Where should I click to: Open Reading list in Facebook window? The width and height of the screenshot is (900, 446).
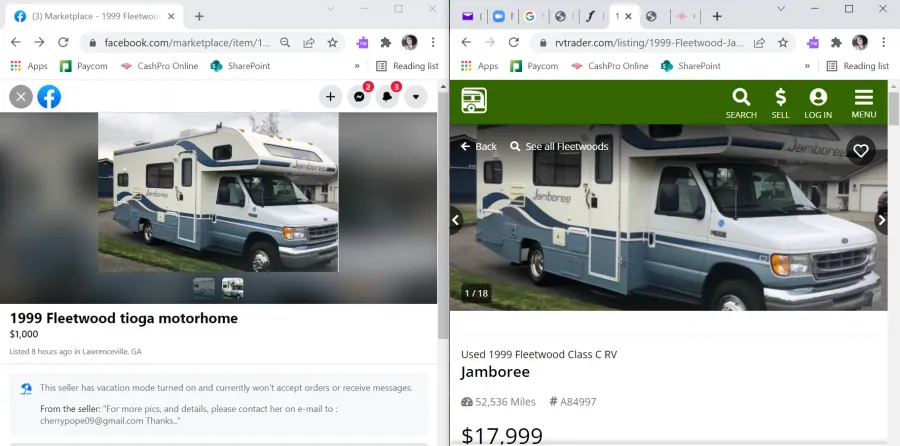(407, 66)
